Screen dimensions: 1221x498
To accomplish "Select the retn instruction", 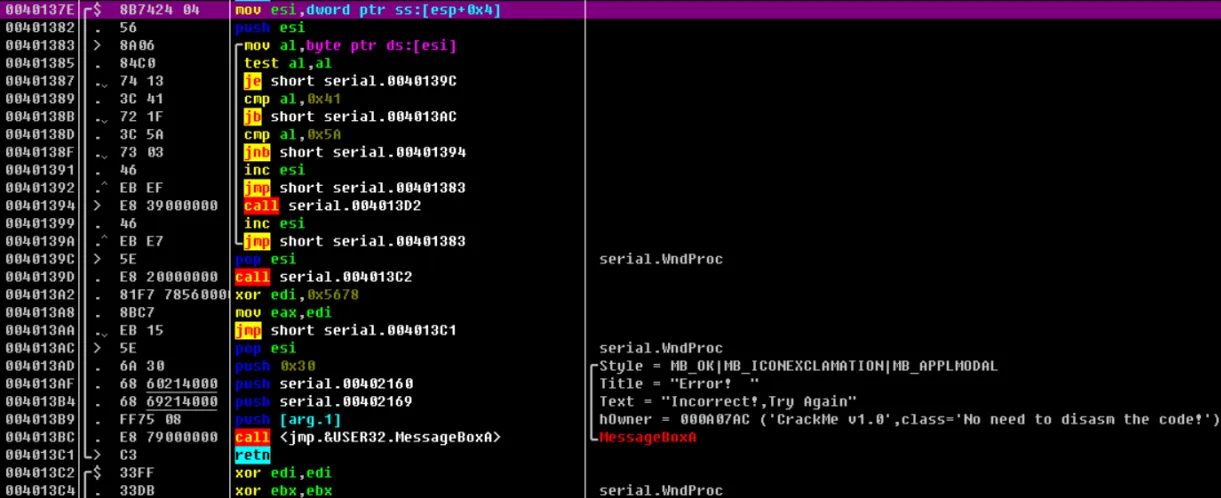I will coord(250,455).
